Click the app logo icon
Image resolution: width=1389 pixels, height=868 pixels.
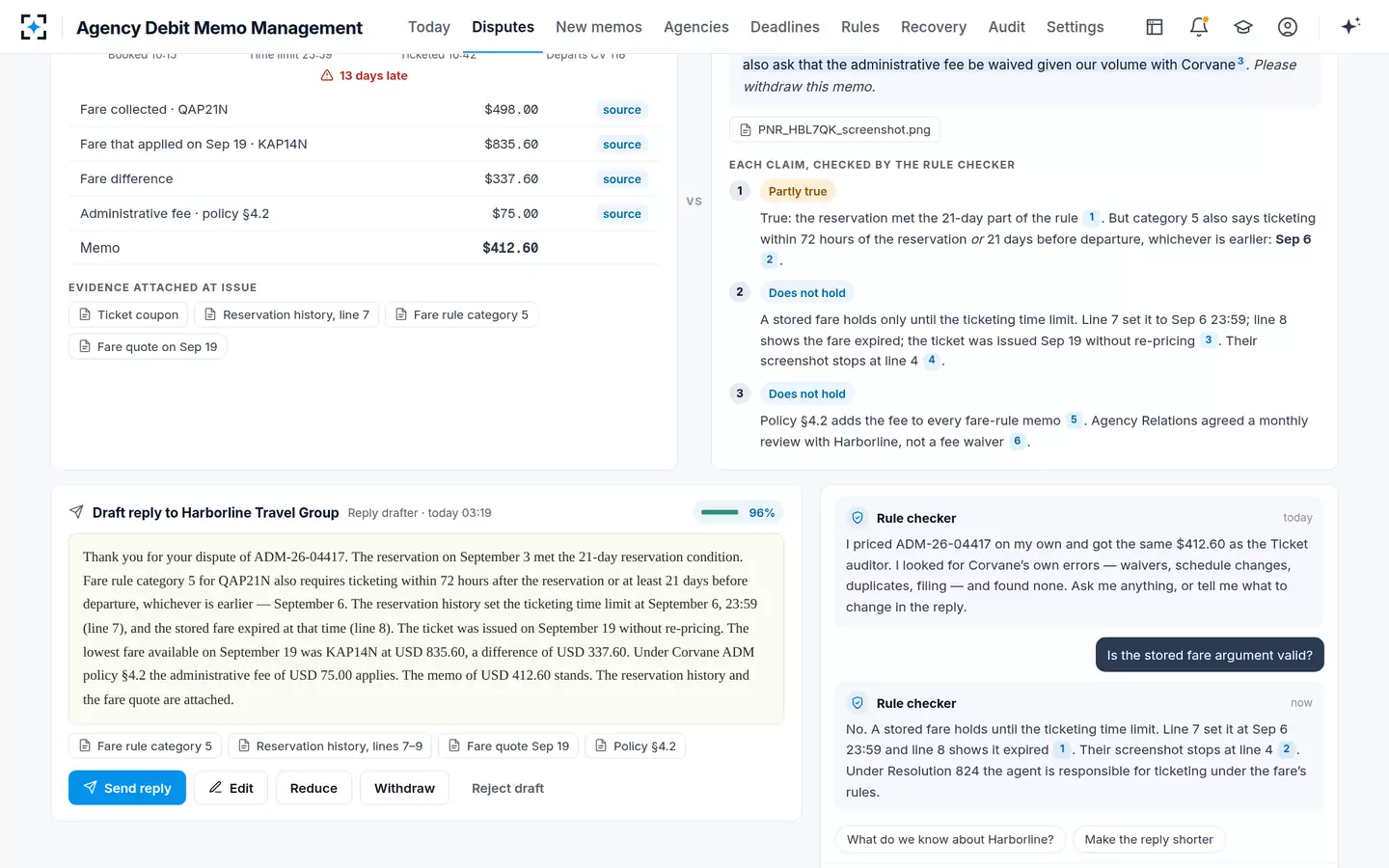(x=34, y=27)
